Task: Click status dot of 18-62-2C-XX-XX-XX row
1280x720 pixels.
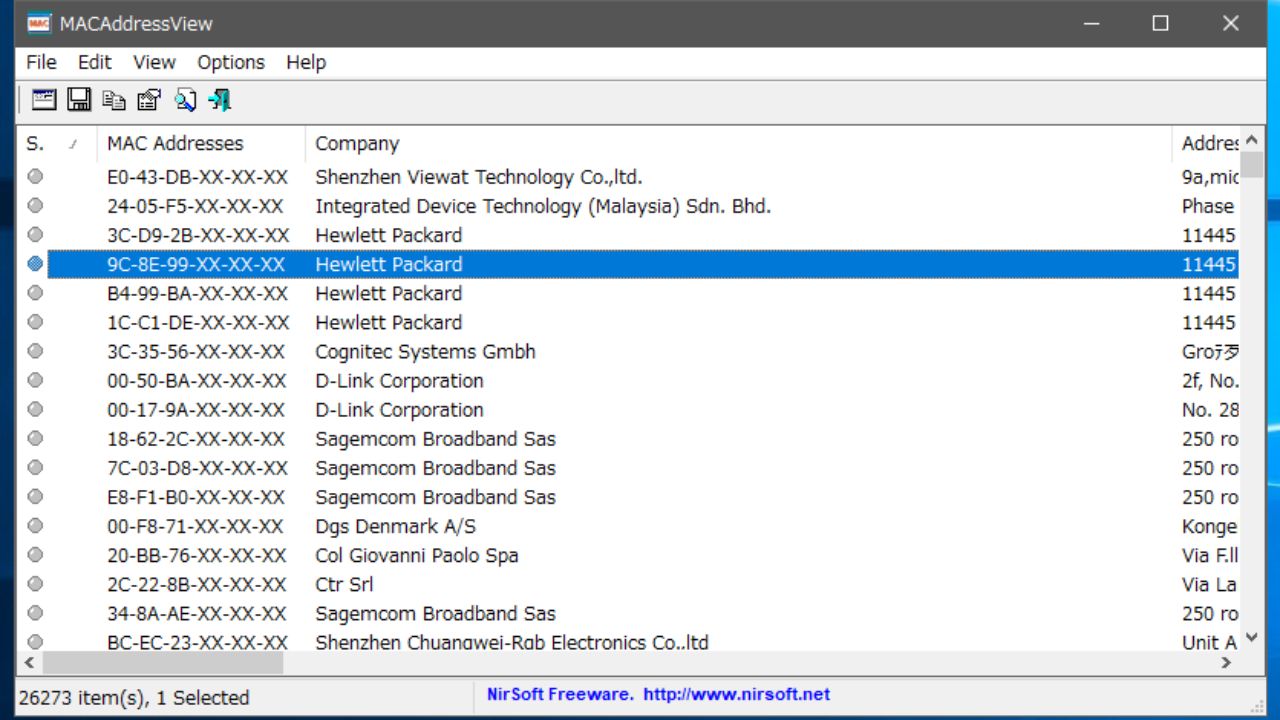Action: [x=36, y=438]
